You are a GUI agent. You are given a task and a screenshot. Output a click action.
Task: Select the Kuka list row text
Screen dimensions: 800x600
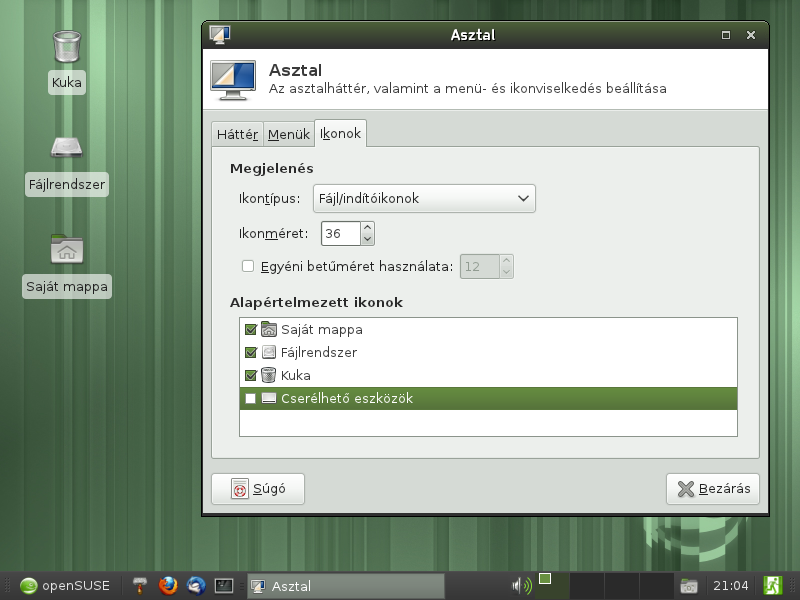click(x=296, y=376)
